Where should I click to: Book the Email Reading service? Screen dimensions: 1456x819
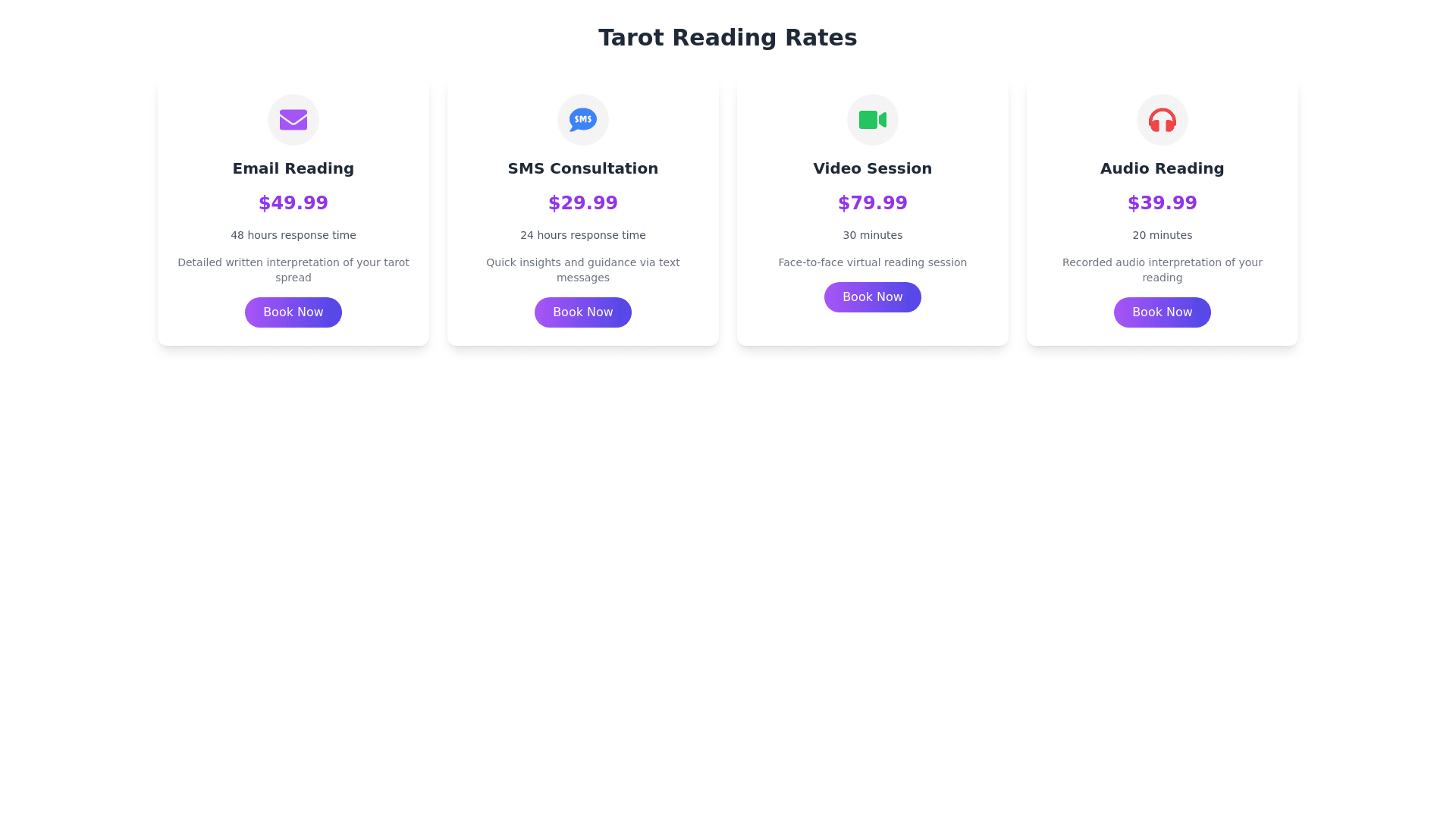click(293, 312)
